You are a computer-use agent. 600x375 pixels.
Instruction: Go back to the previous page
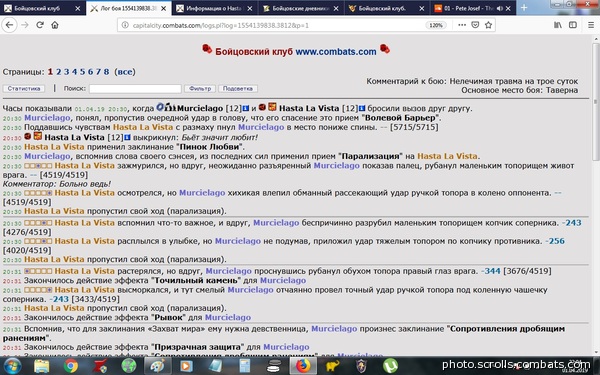point(9,25)
